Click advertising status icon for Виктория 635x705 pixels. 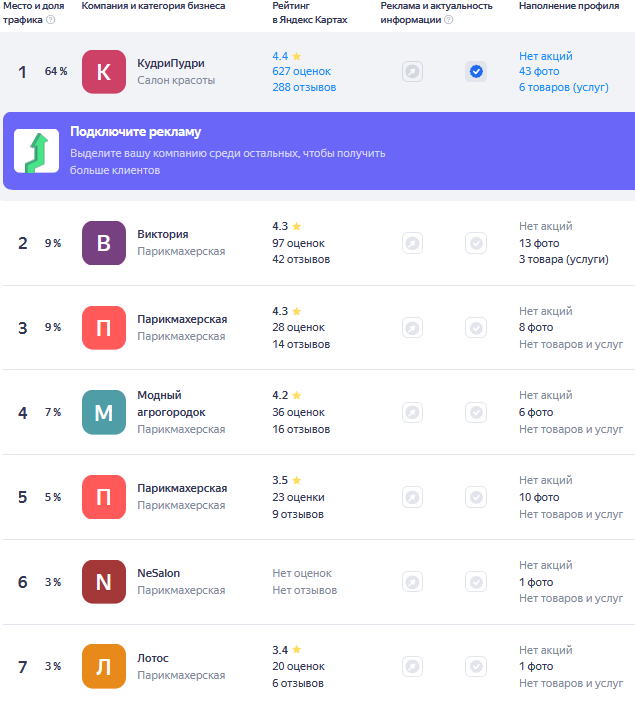tap(412, 243)
